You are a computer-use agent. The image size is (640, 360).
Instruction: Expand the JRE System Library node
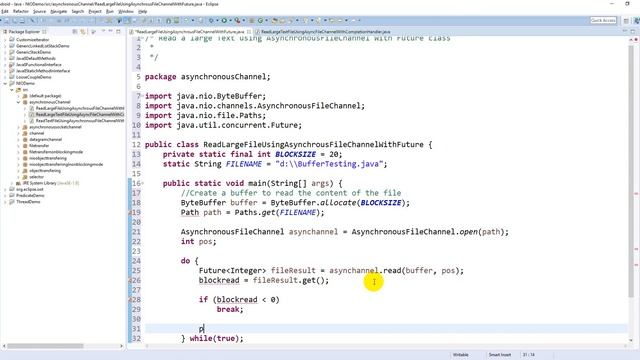(x=12, y=183)
